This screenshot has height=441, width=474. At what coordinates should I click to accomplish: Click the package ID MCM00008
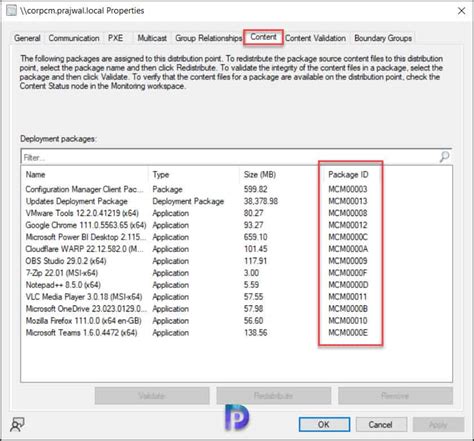pos(348,213)
